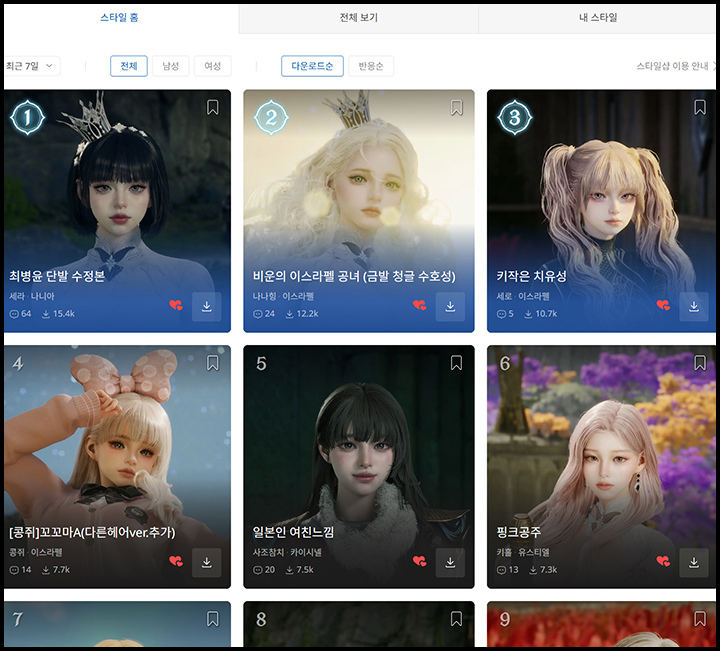This screenshot has width=720, height=651.
Task: Bookmark the rank 1 최병윤 단발 수정본 card
Action: (213, 108)
